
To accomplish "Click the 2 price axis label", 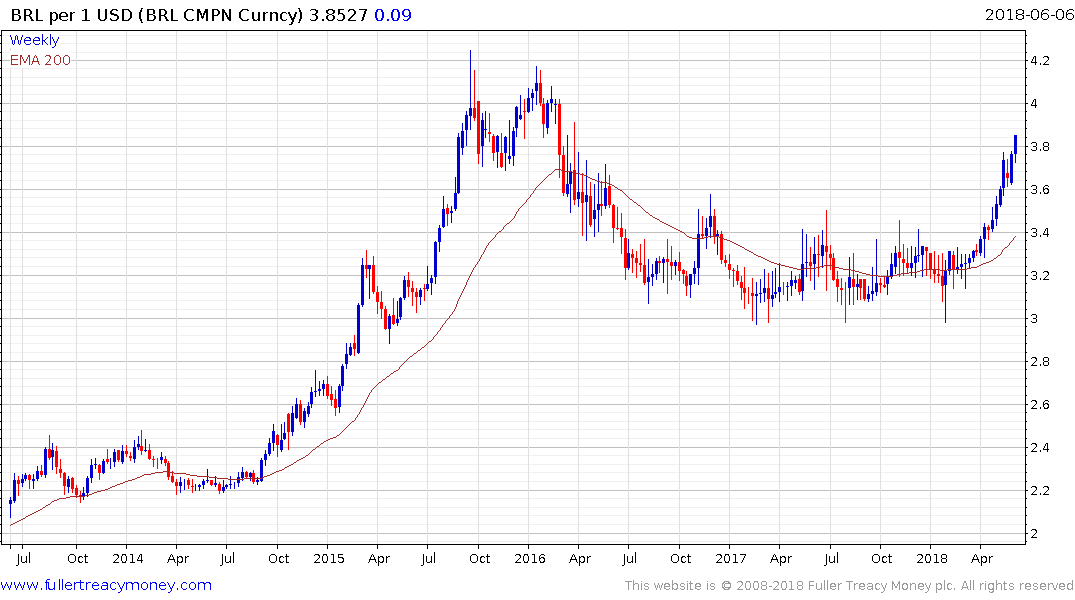I will click(1034, 533).
